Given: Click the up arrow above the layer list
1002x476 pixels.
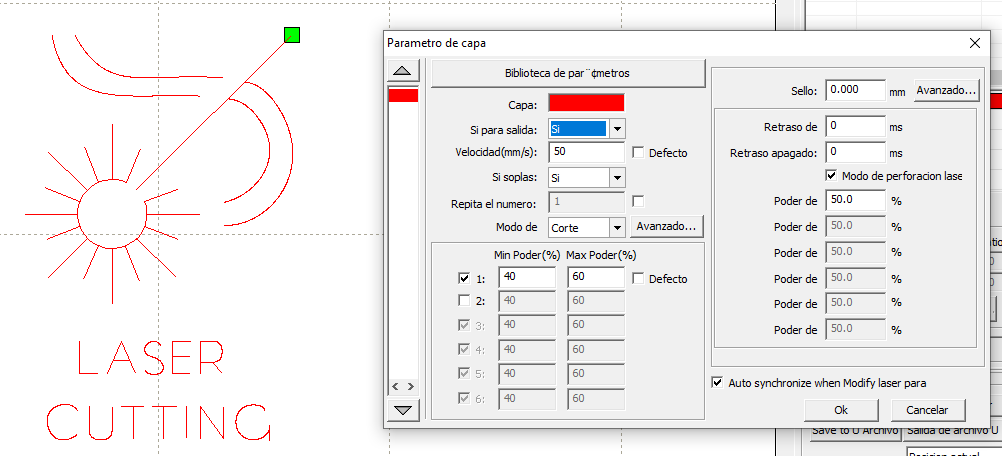Looking at the screenshot, I should click(403, 70).
